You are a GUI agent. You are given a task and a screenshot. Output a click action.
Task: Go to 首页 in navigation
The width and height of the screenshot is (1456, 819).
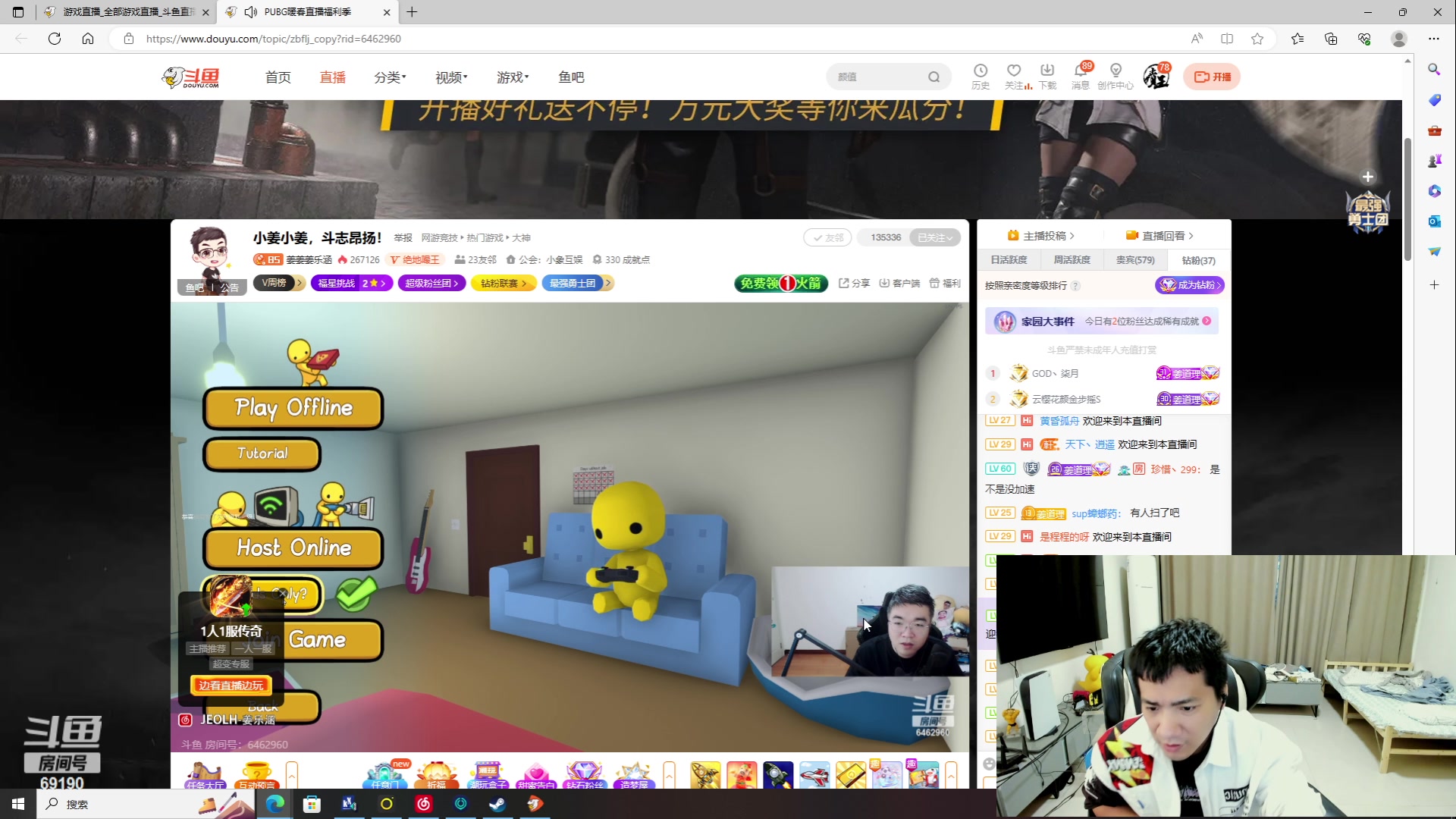coord(278,77)
